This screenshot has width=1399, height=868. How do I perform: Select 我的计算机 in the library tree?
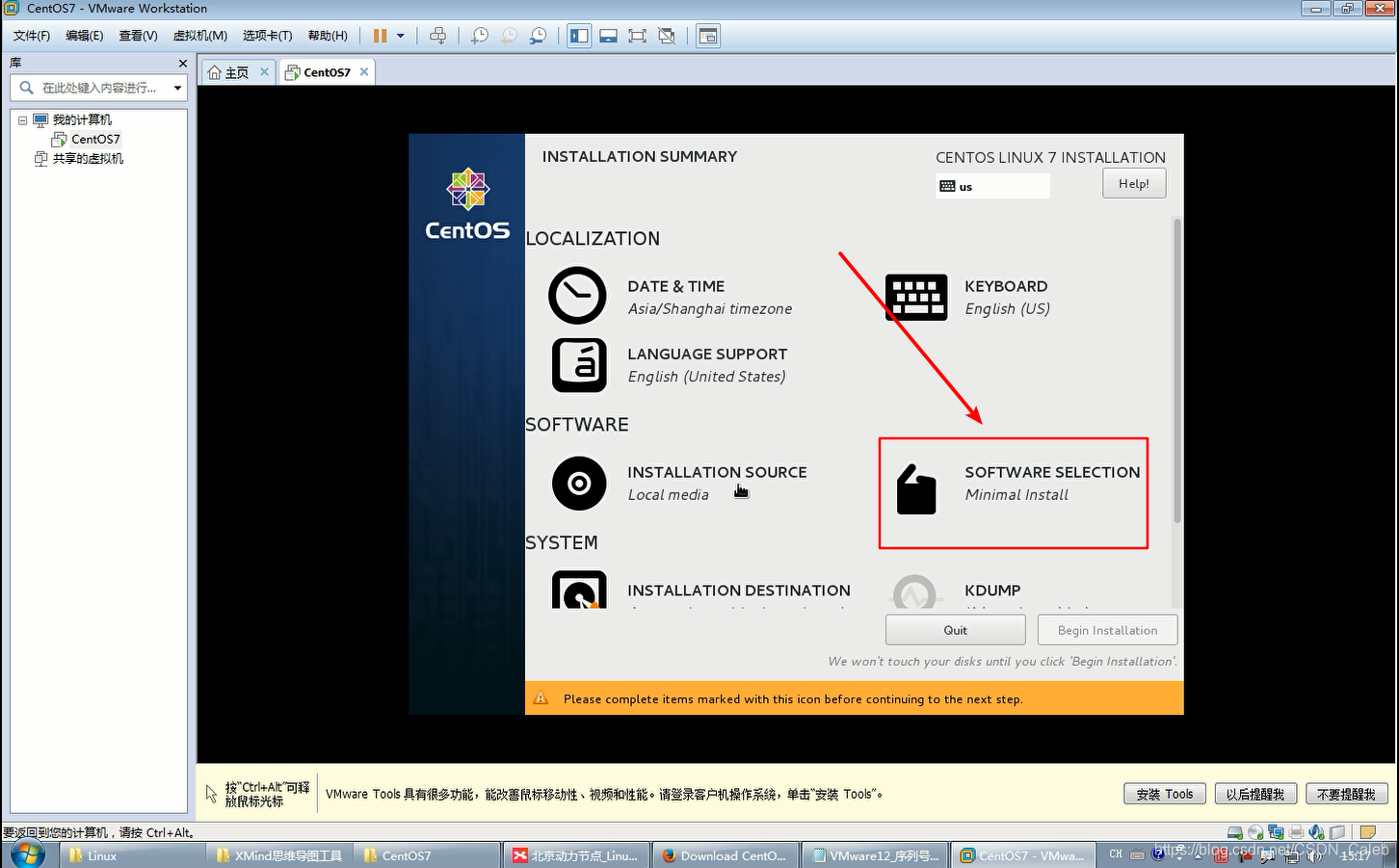pyautogui.click(x=82, y=119)
